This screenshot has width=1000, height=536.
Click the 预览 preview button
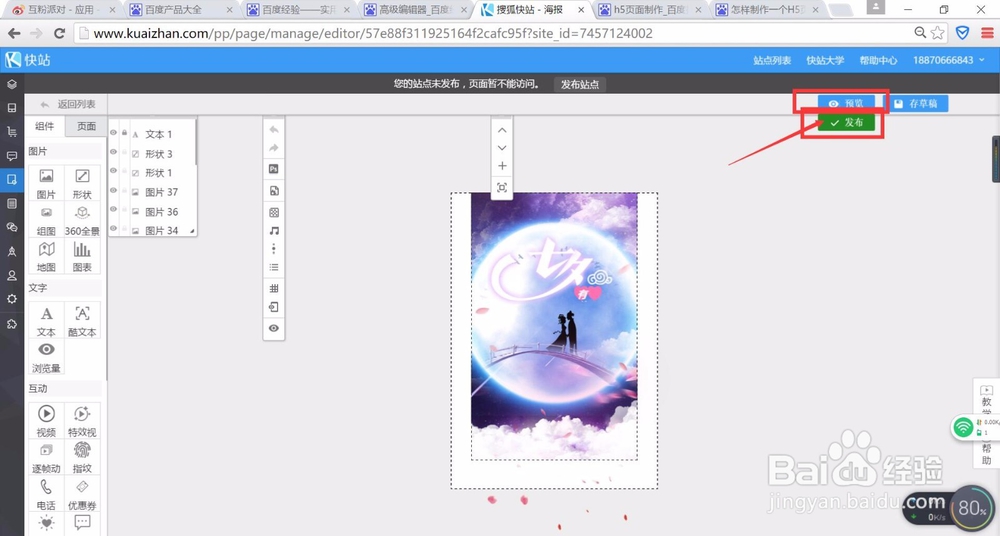click(846, 103)
